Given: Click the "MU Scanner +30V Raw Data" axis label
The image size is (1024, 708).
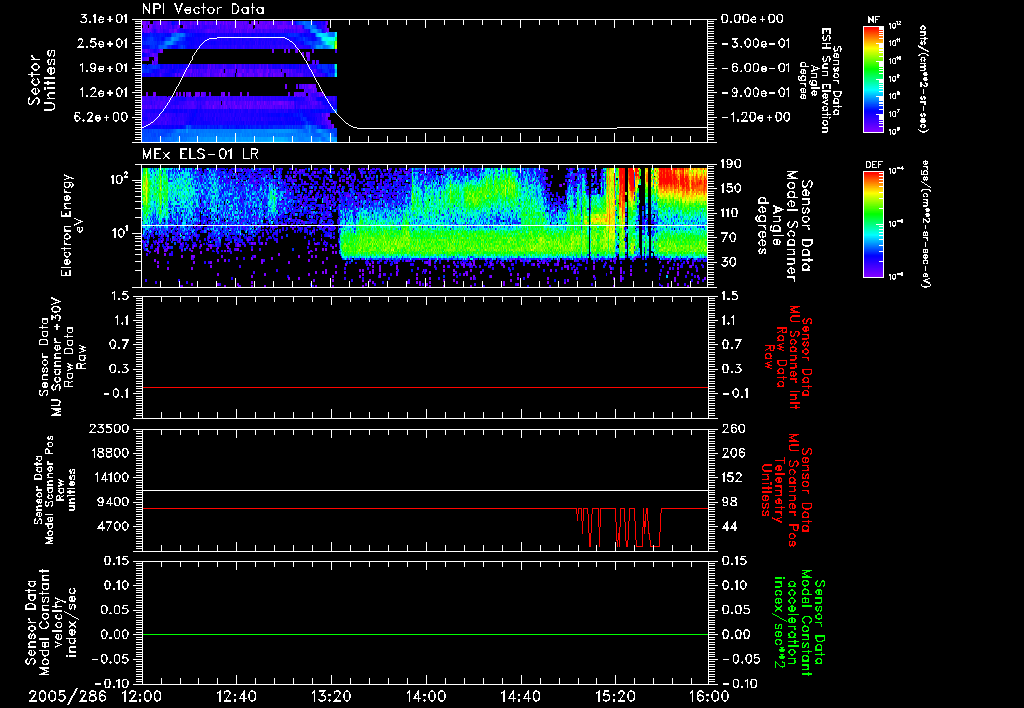Looking at the screenshot, I should pos(62,357).
